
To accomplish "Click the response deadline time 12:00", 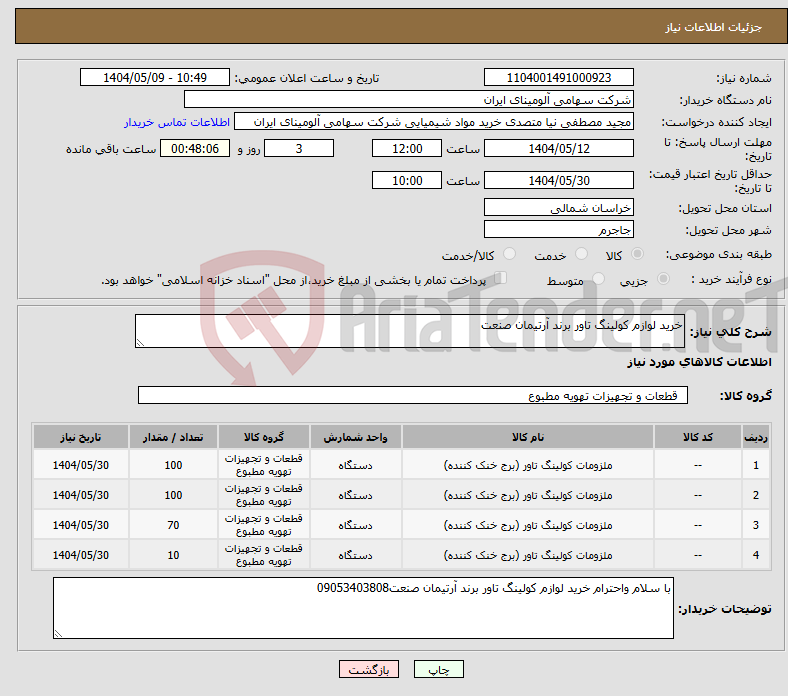I will tap(407, 148).
